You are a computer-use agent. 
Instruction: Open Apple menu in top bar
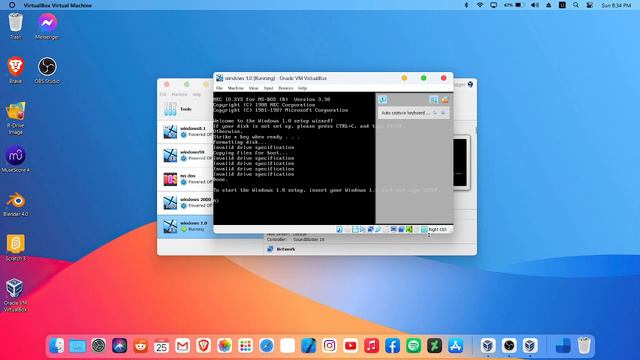[12, 5]
